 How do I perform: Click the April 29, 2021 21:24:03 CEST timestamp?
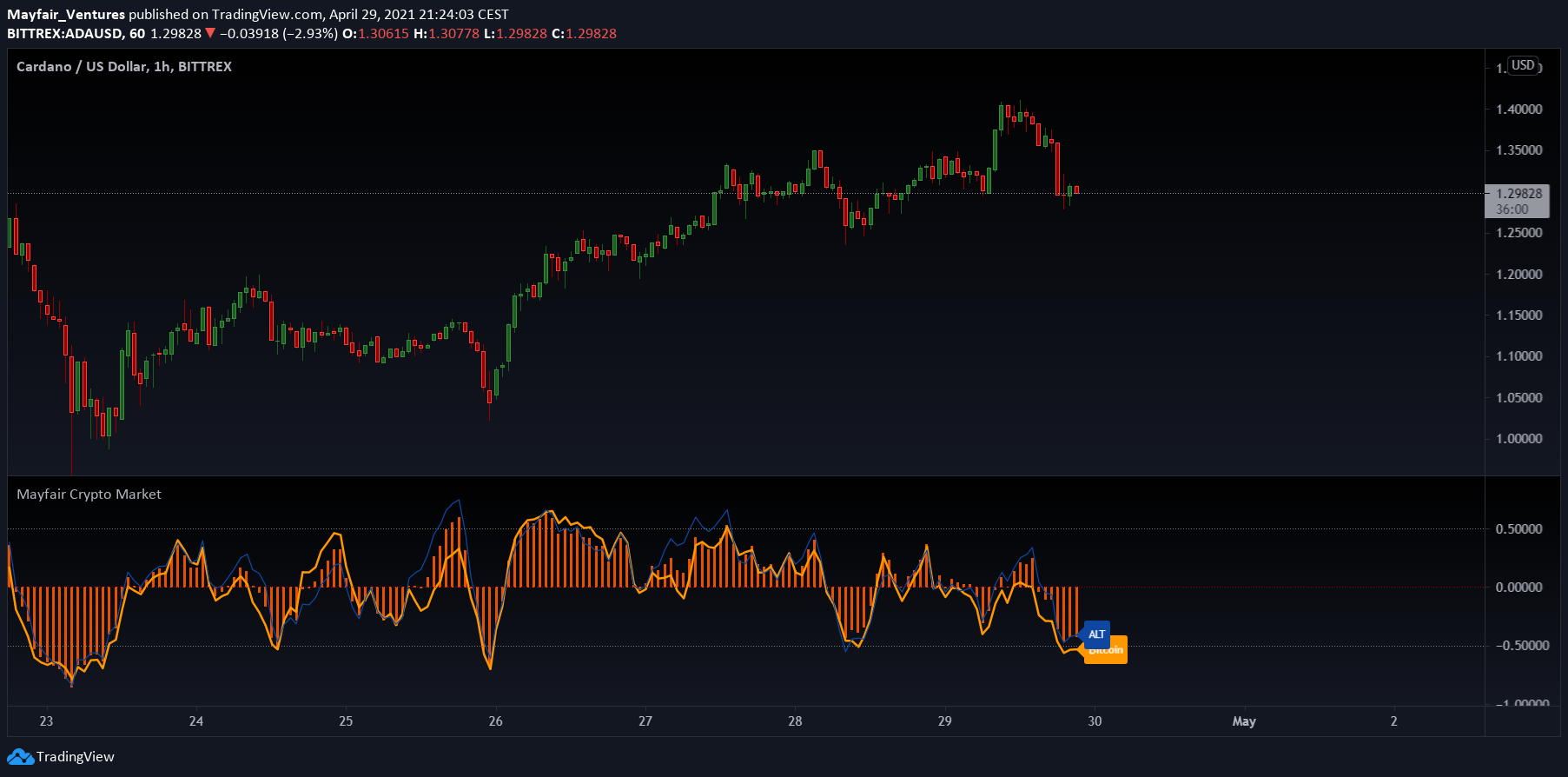[x=419, y=15]
